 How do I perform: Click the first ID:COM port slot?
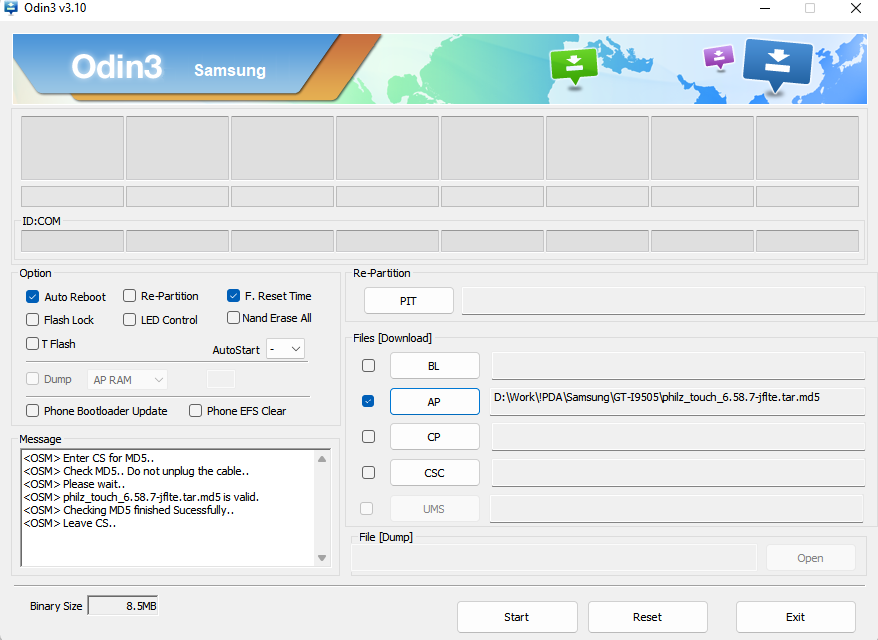(x=72, y=241)
